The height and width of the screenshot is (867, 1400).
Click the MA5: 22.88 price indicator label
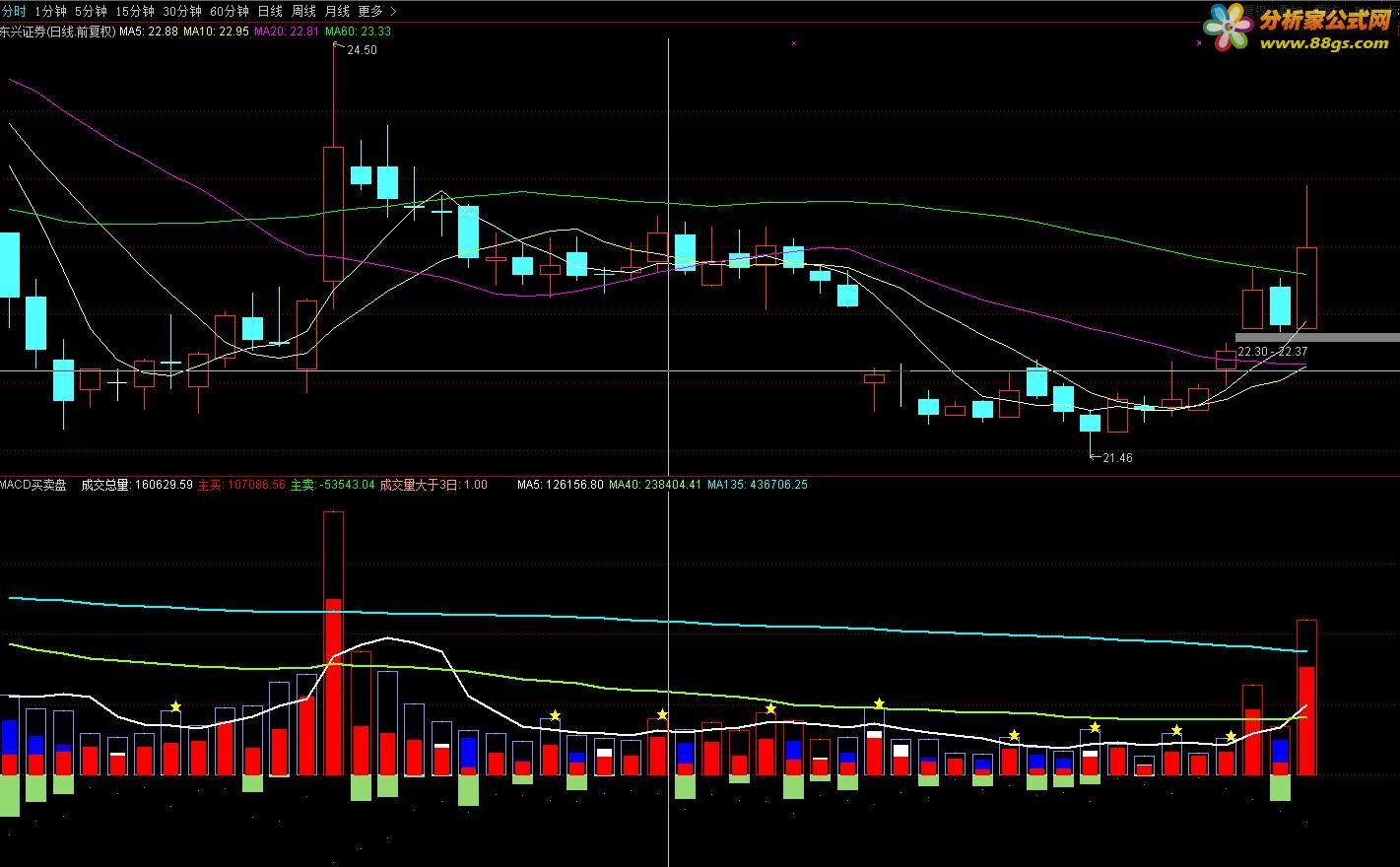[150, 32]
